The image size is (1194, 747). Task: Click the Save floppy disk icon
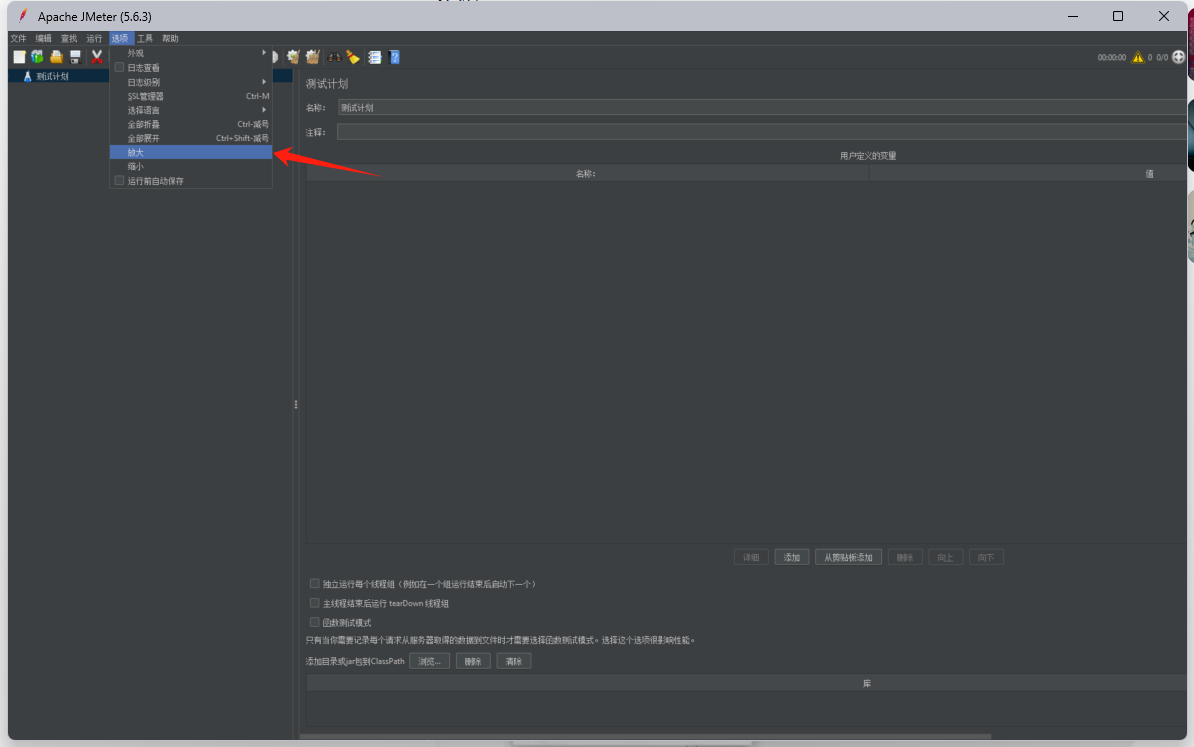[75, 57]
